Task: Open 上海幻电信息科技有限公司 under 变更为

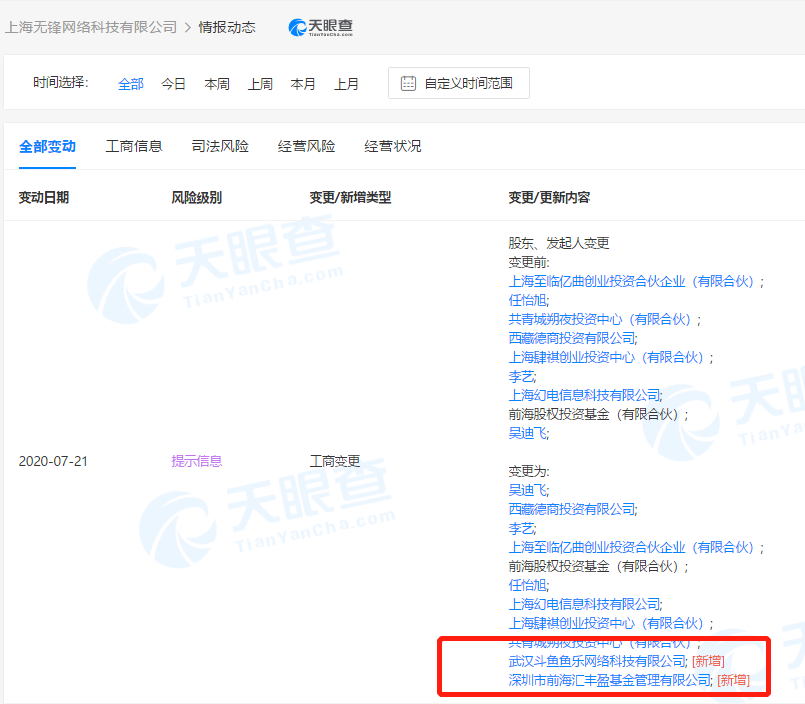Action: tap(584, 604)
